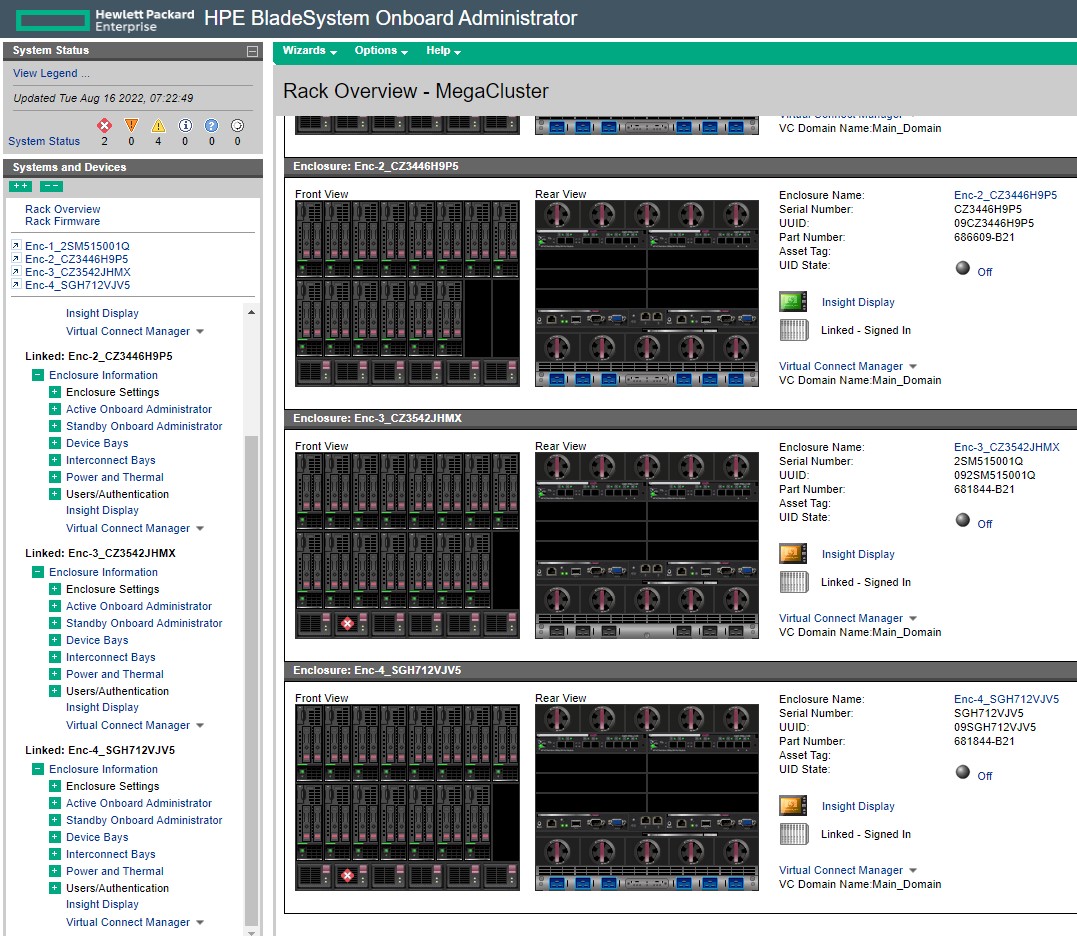Open the Enc-4_SGH712VJV5 enclosure name link

tap(1006, 699)
